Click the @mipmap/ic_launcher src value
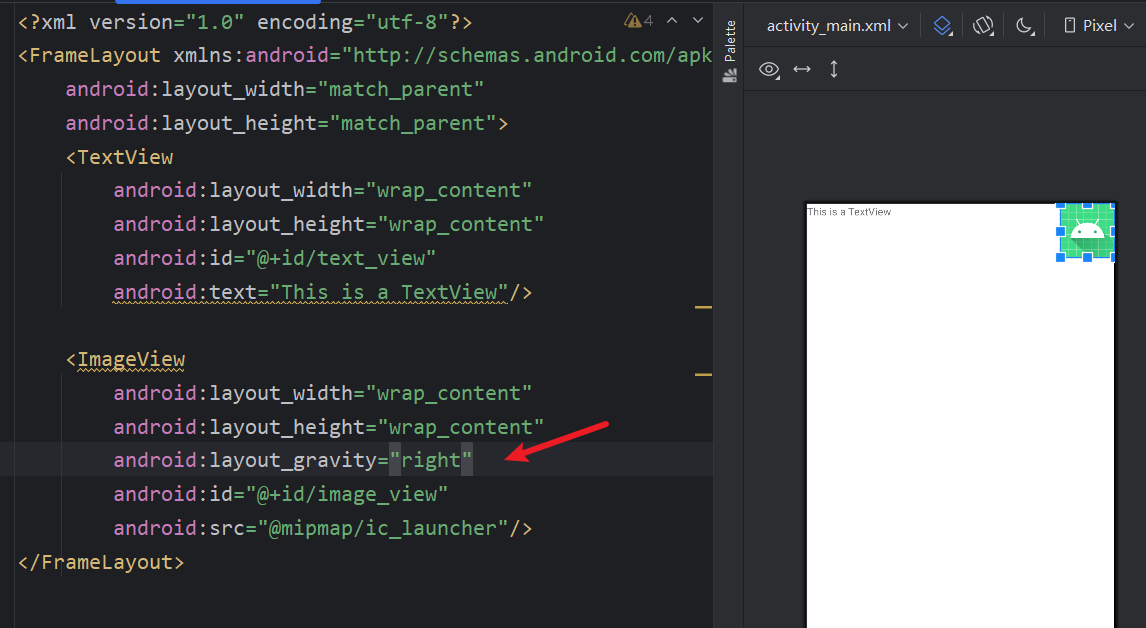The image size is (1146, 628). tap(383, 528)
